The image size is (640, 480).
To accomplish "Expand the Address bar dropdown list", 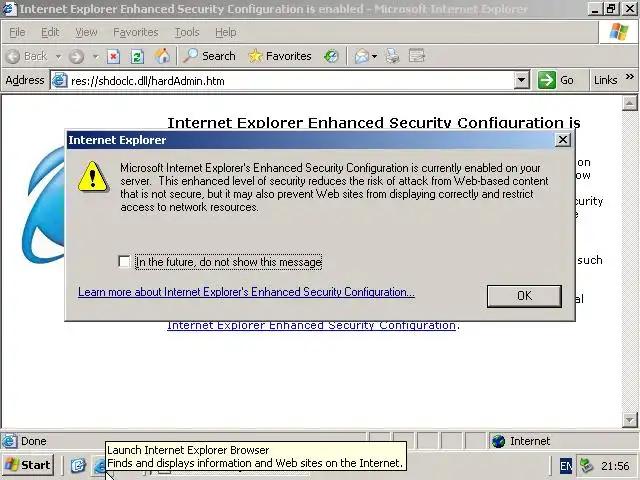I will (x=521, y=80).
